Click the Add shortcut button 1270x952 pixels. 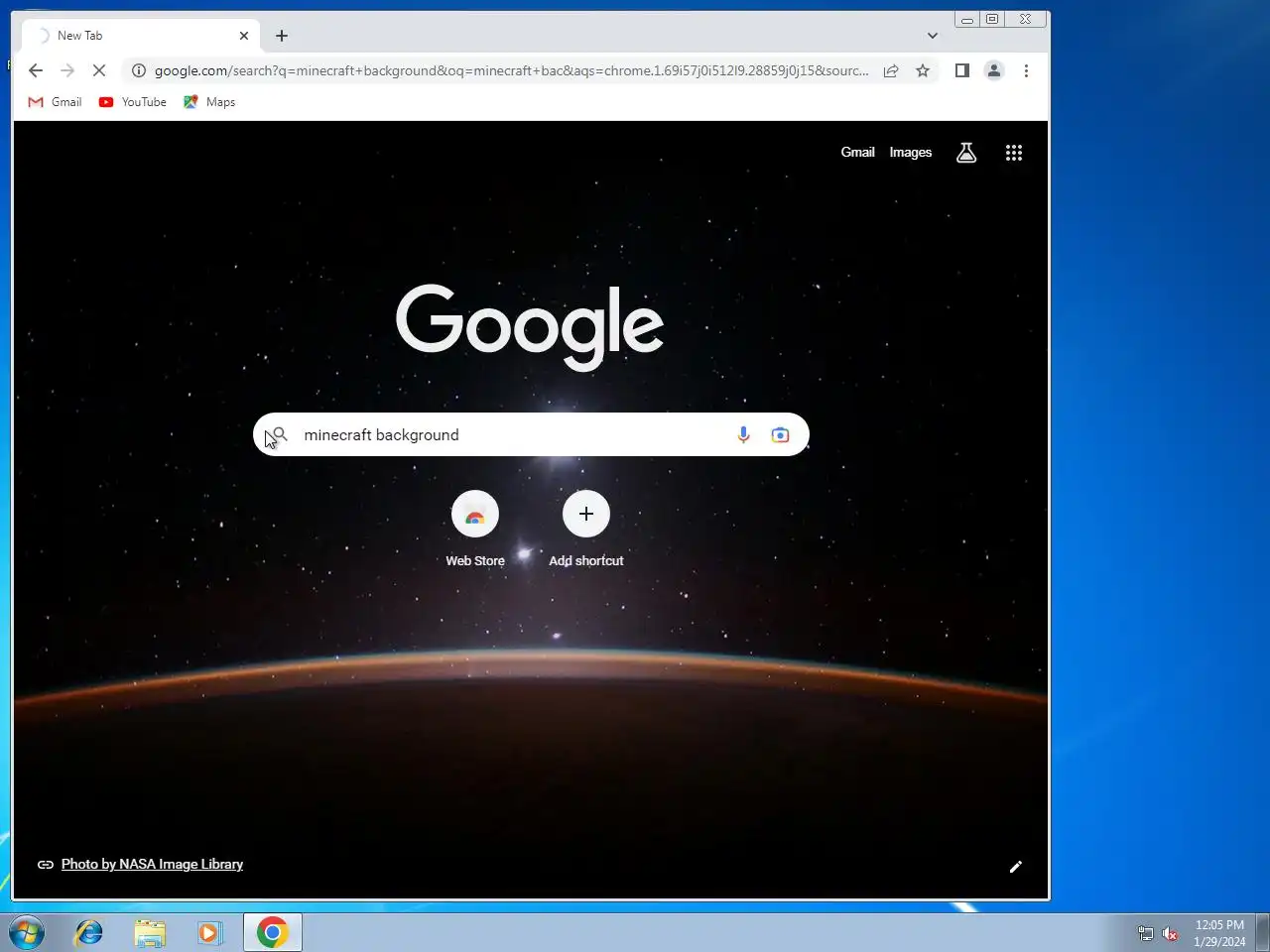tap(586, 530)
